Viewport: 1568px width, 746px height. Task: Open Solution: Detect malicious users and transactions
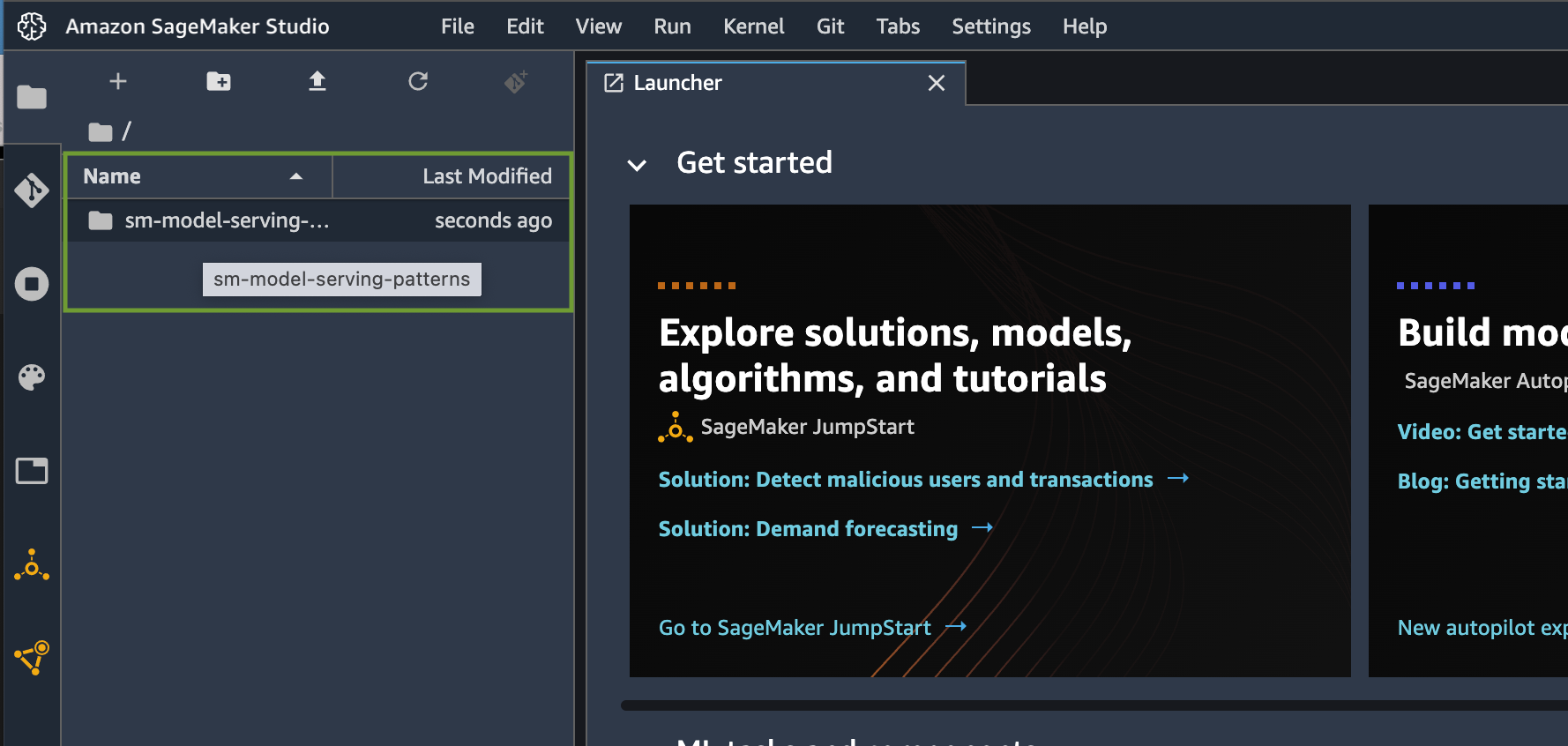click(x=923, y=480)
